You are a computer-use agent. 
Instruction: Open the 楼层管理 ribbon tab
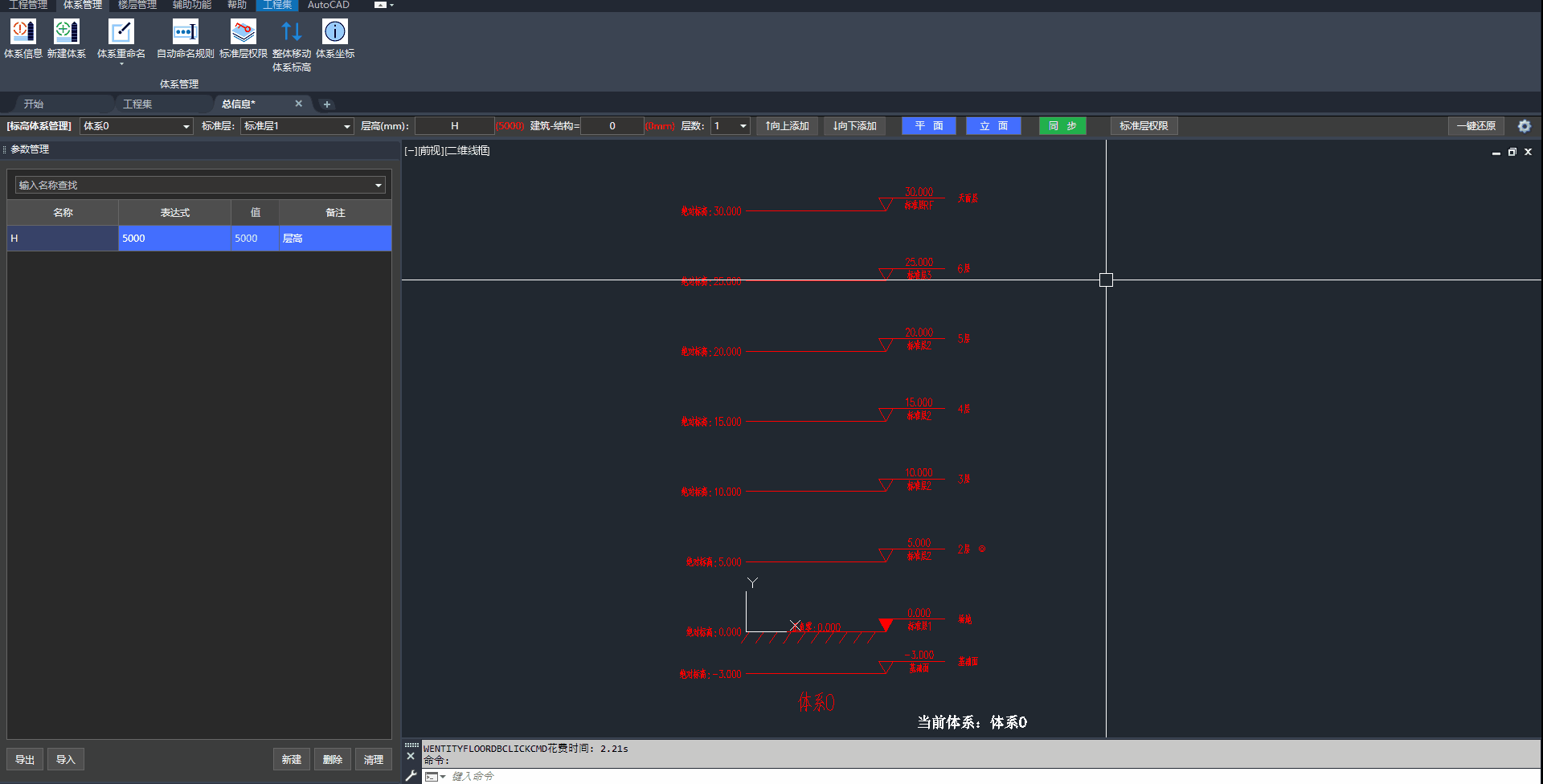[x=137, y=6]
